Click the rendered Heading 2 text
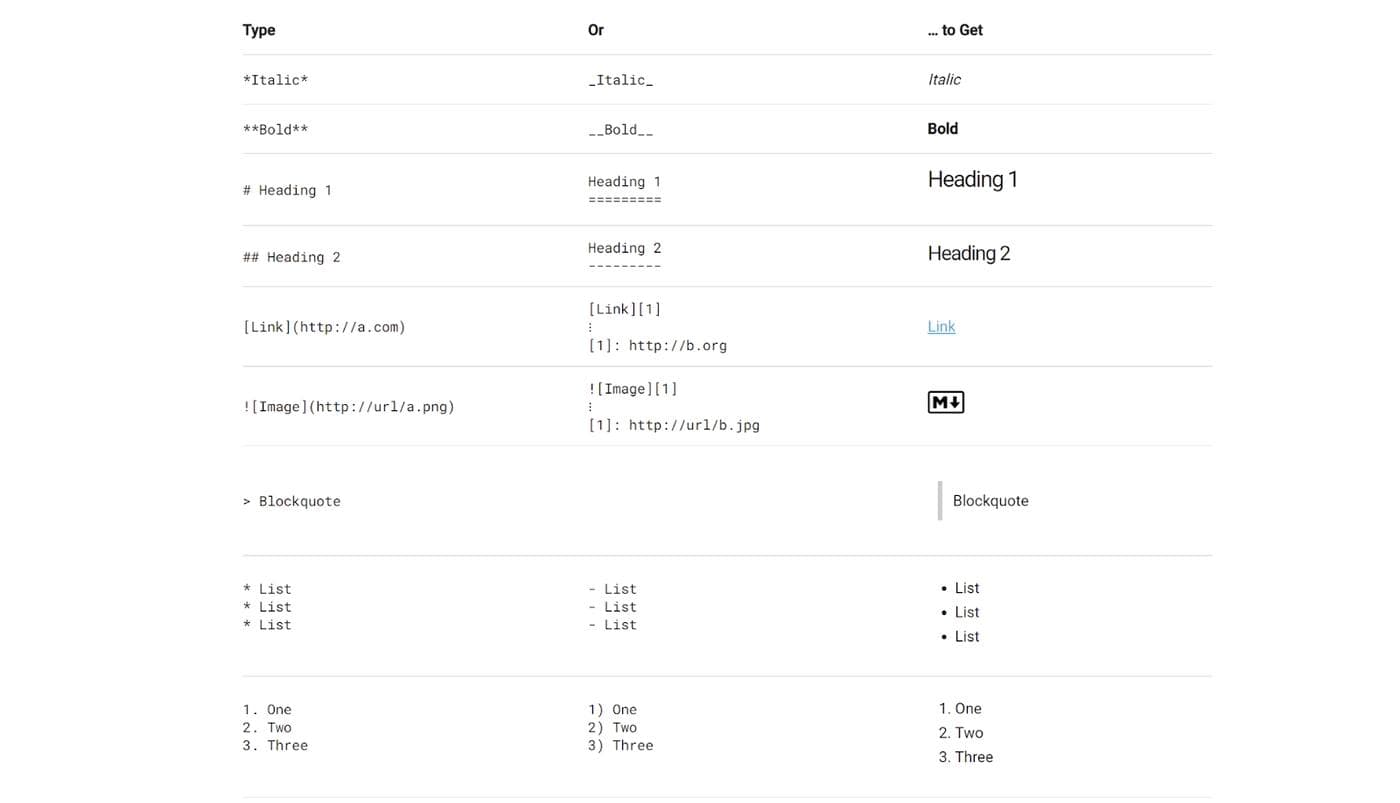This screenshot has width=1400, height=803. [968, 254]
